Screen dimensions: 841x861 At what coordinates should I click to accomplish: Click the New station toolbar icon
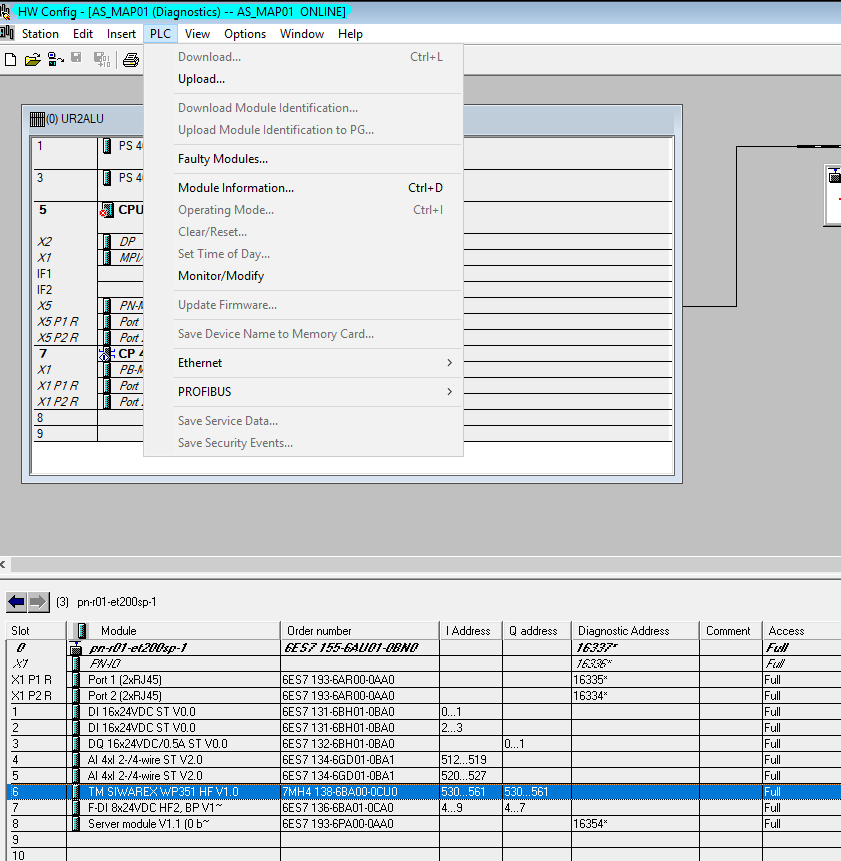point(11,60)
